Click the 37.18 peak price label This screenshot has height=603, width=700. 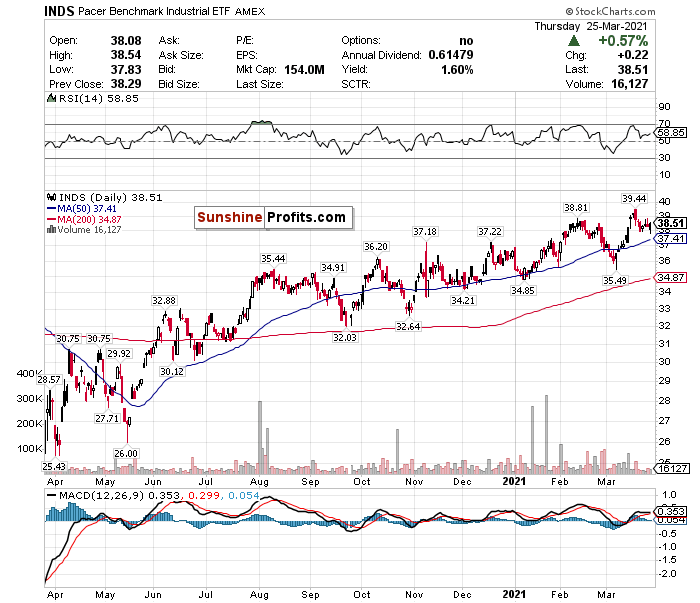pyautogui.click(x=425, y=232)
